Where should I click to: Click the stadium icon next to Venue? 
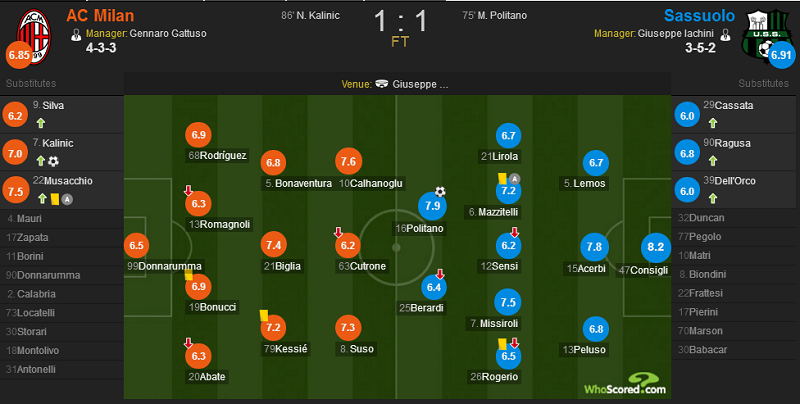point(382,84)
